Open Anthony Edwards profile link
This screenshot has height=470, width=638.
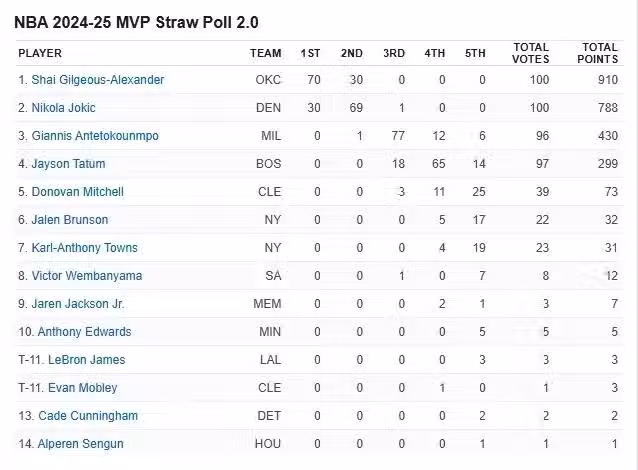[84, 332]
